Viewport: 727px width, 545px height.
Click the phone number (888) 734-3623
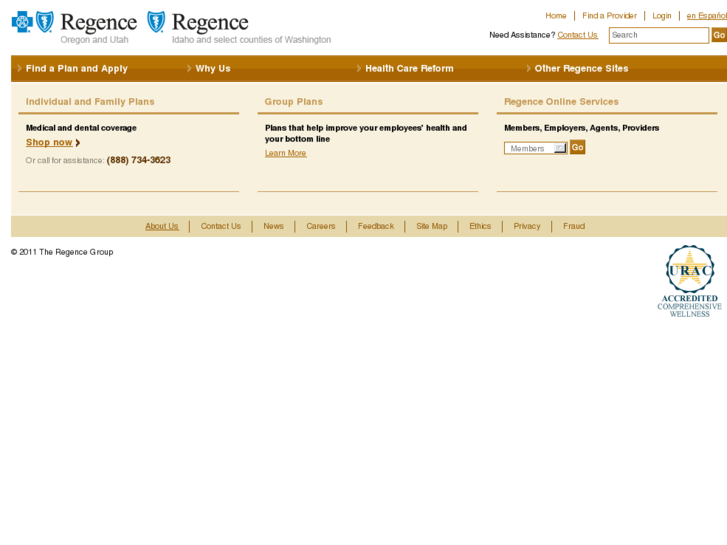(139, 160)
